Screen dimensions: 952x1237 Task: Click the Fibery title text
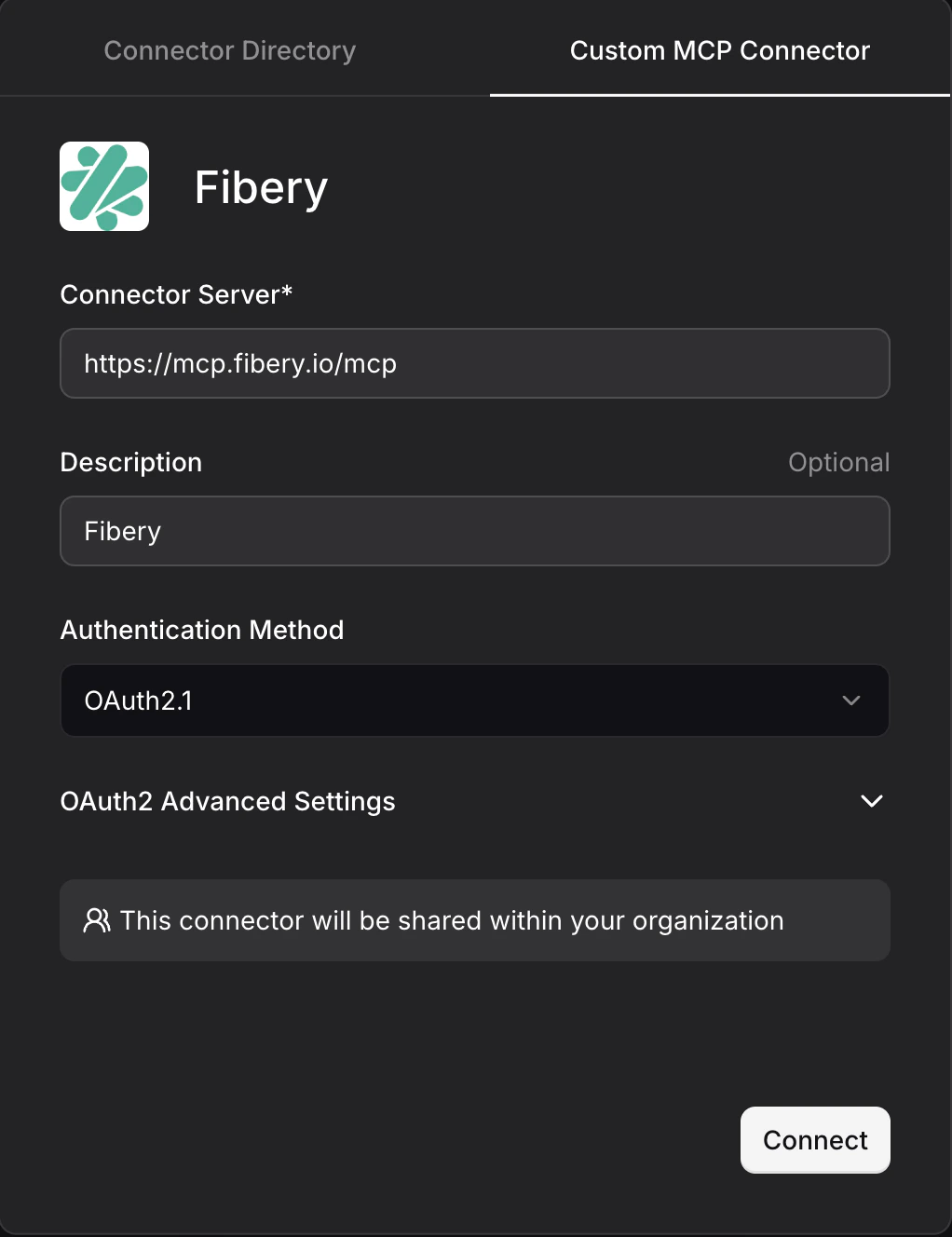261,186
